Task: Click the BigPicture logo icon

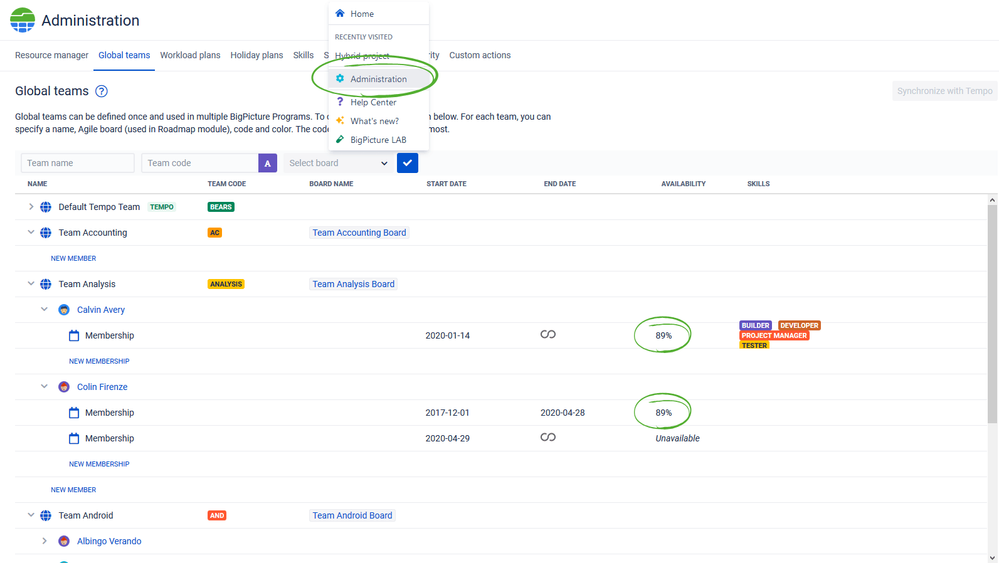Action: tap(22, 20)
